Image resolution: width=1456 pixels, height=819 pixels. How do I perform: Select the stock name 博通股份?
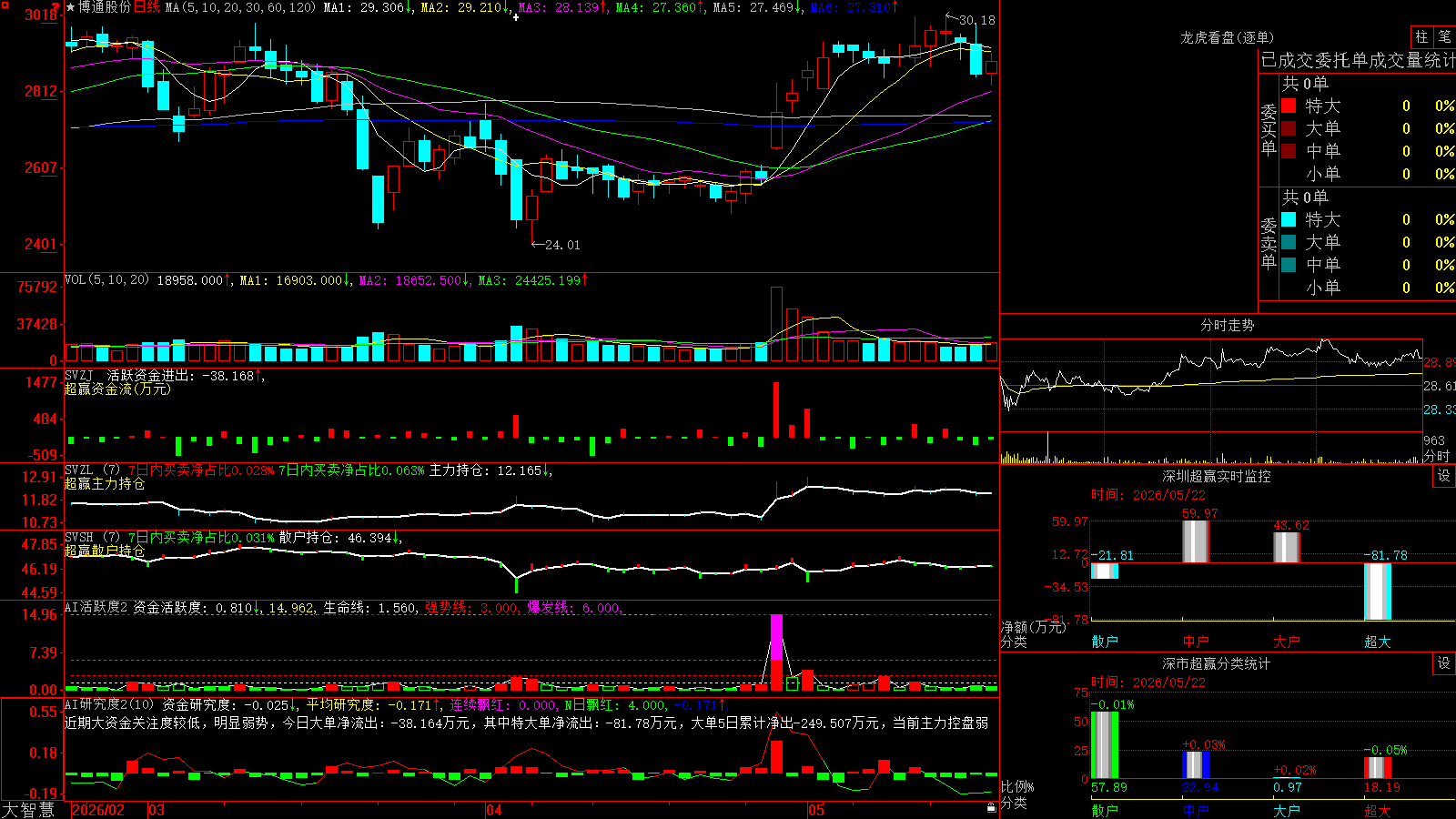tap(105, 7)
